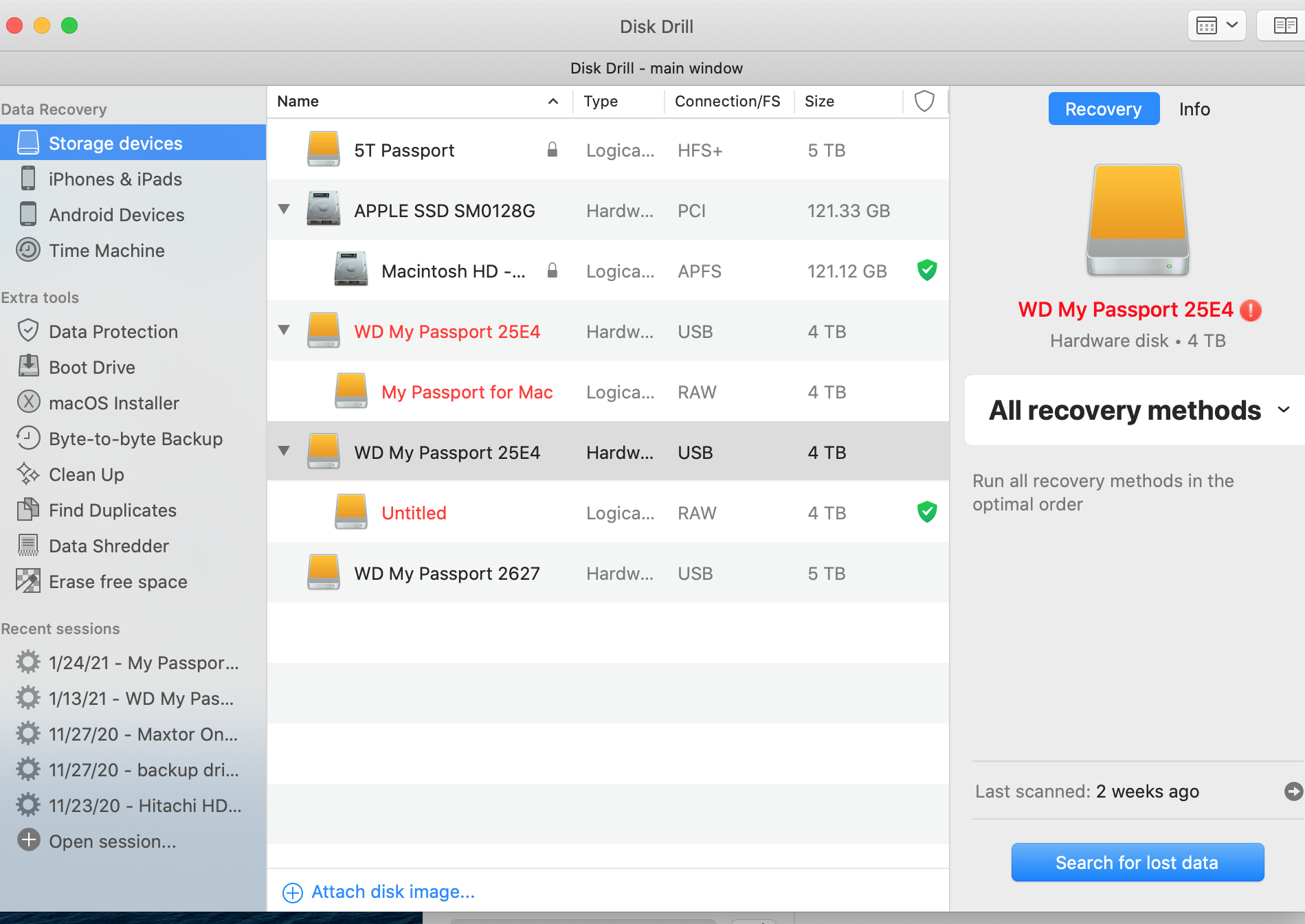1305x924 pixels.
Task: Click gear icon for 1/13/21 session
Action: [28, 698]
